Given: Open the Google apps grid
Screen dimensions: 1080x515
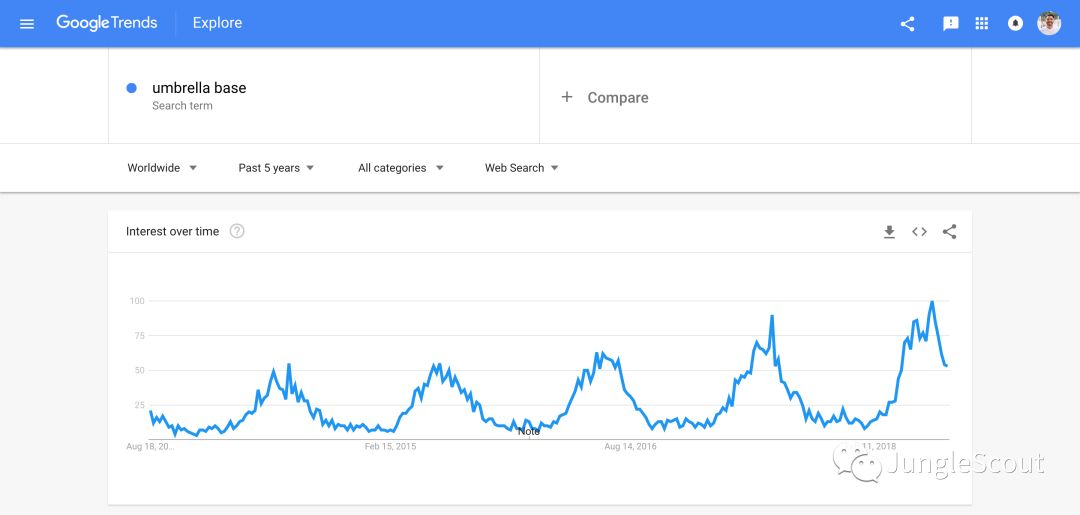Looking at the screenshot, I should 982,24.
